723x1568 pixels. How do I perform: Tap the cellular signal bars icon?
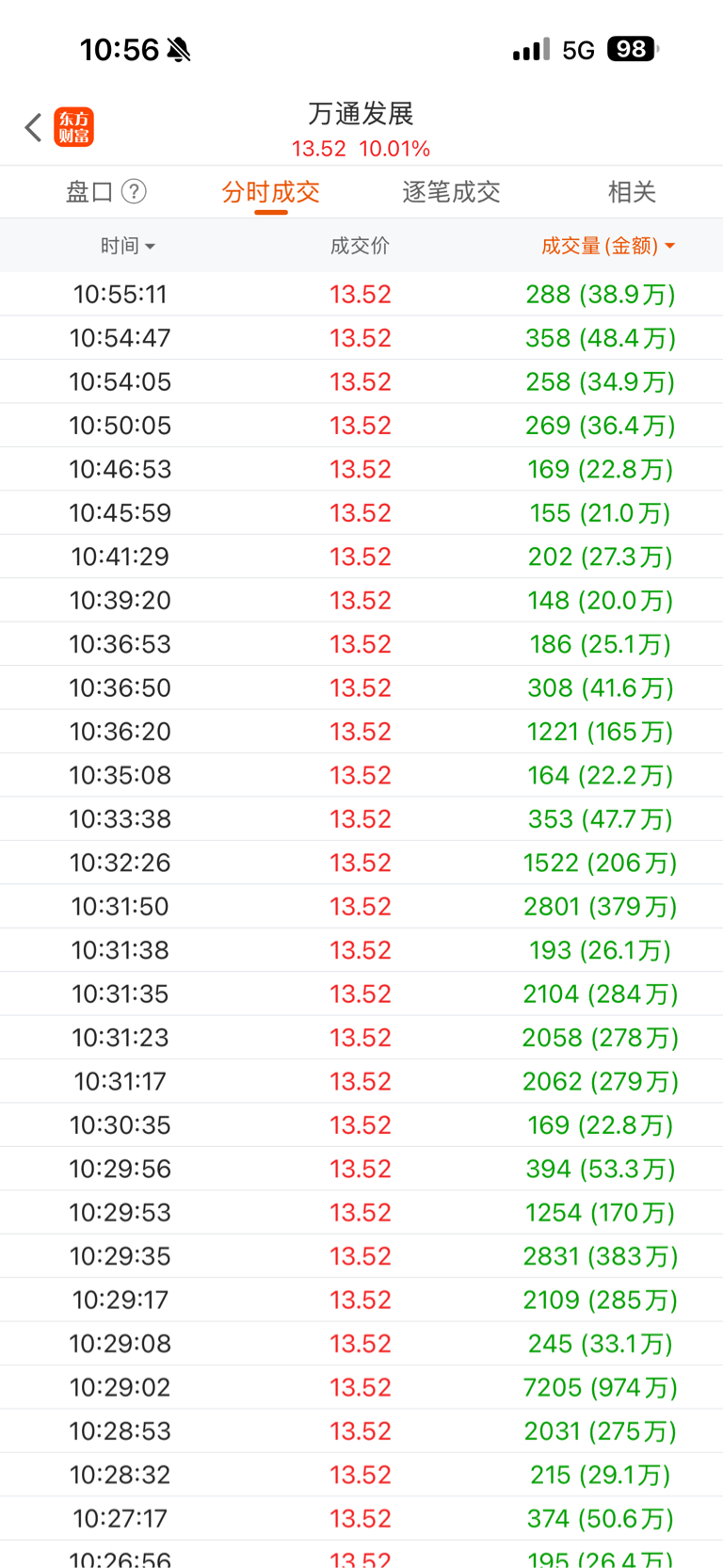(531, 49)
